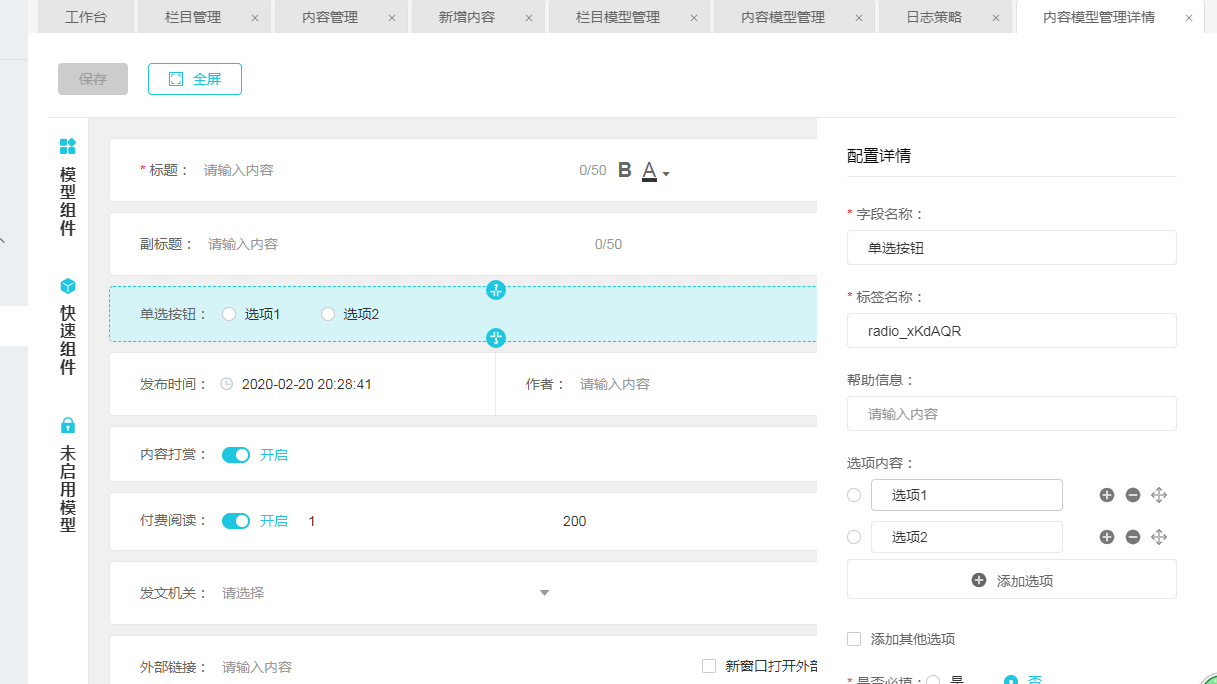Screen dimensions: 1217x684
Task: Click top drag handle on 单选按钮 row
Action: coord(496,290)
